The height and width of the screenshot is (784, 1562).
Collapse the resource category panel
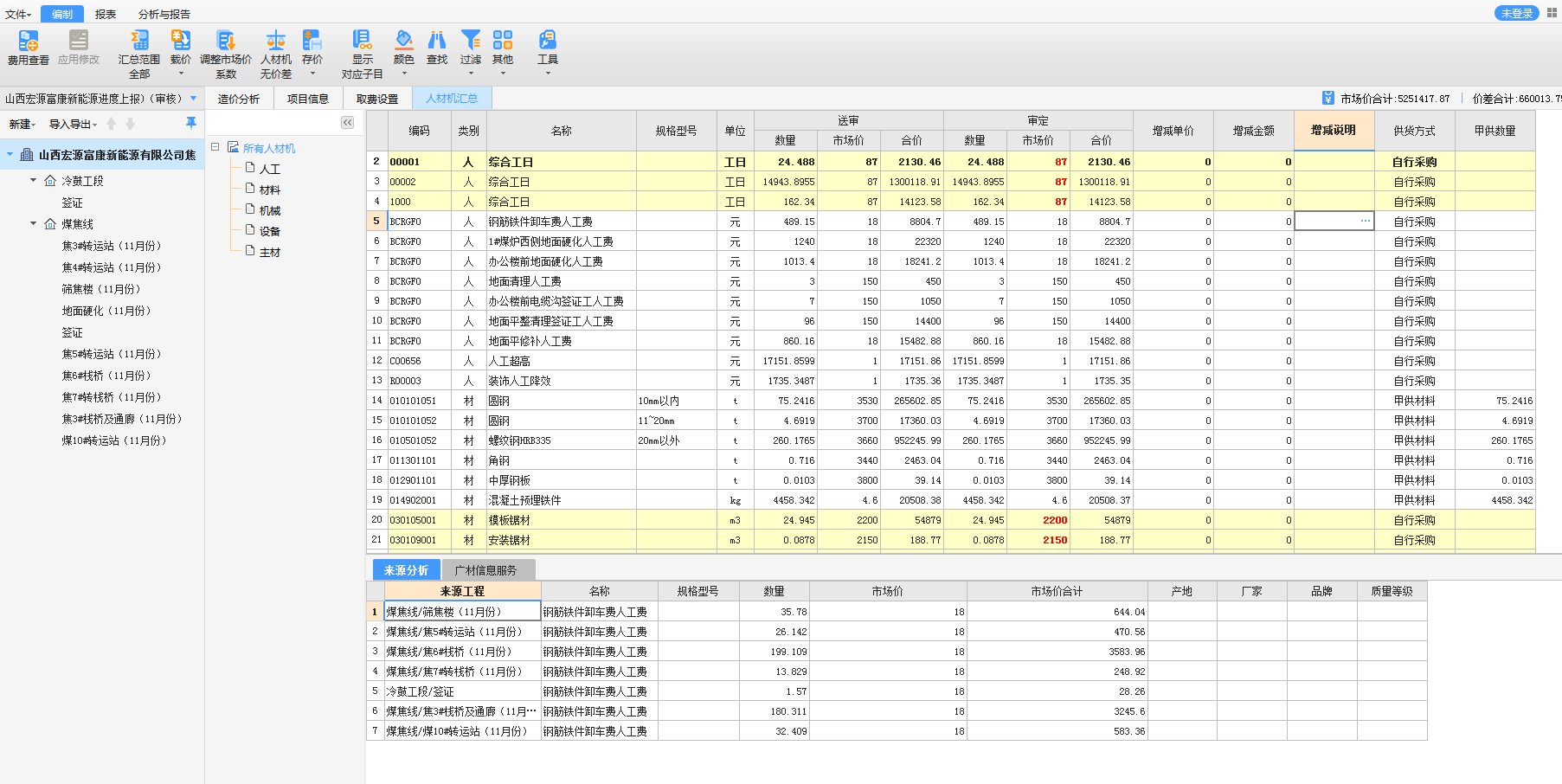tap(347, 123)
